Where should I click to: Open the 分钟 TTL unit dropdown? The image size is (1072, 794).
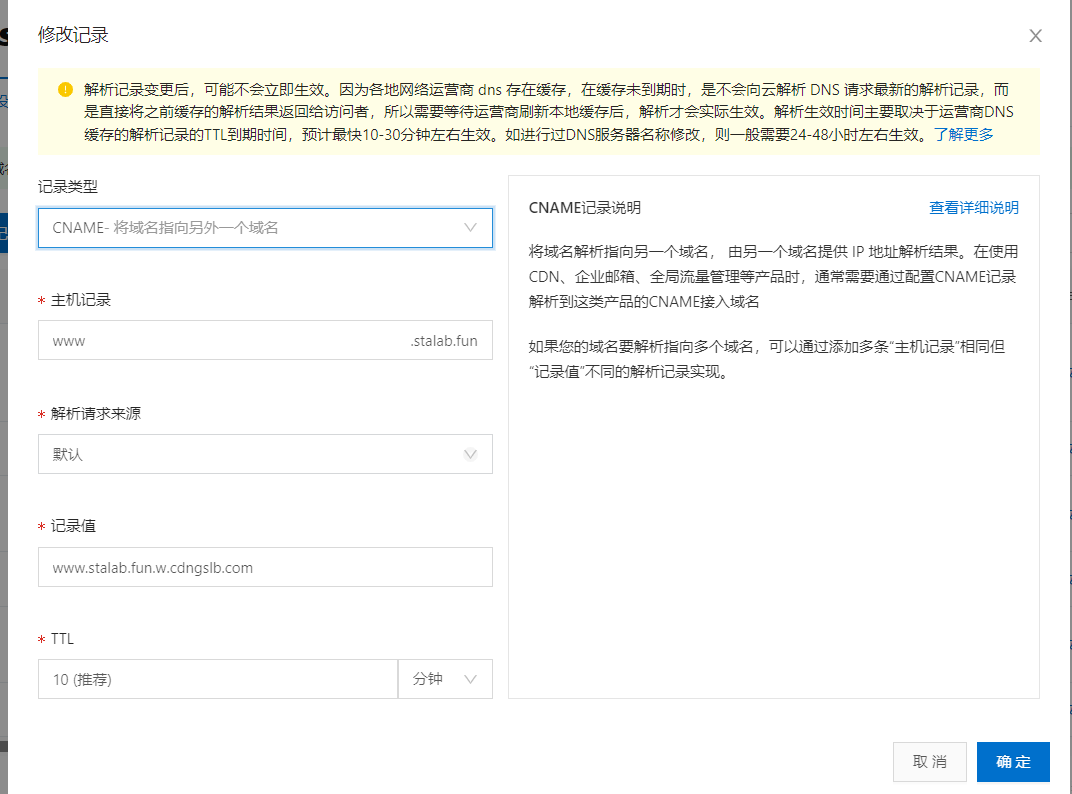click(445, 679)
